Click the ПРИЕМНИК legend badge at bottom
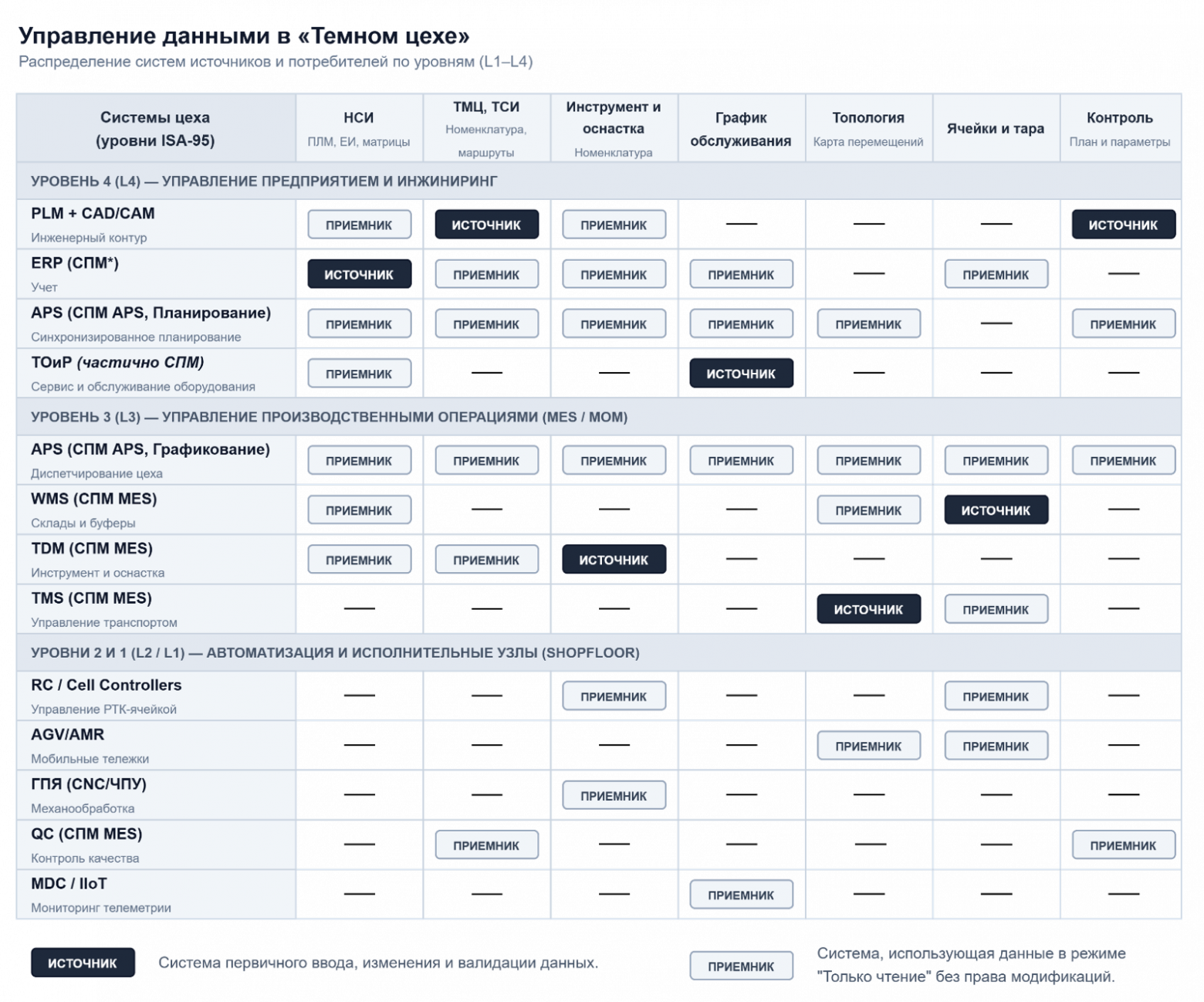The width and height of the screenshot is (1204, 1002). pos(741,966)
